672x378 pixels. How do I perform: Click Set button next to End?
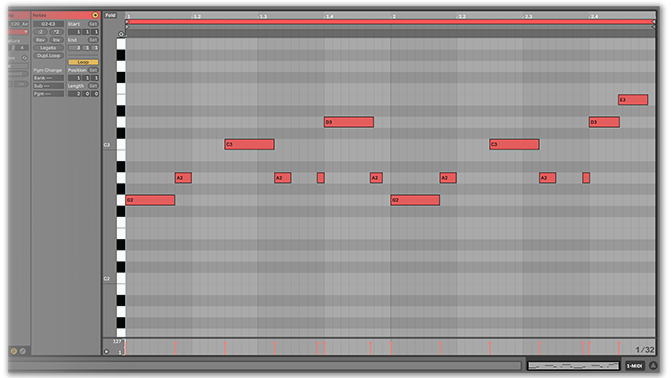coord(93,40)
